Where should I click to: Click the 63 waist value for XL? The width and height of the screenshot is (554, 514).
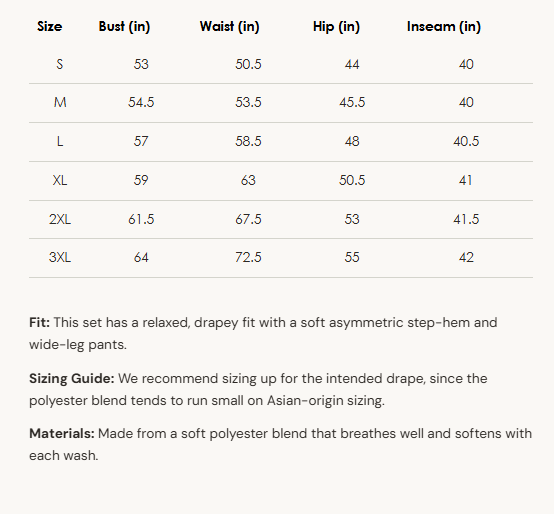(248, 181)
